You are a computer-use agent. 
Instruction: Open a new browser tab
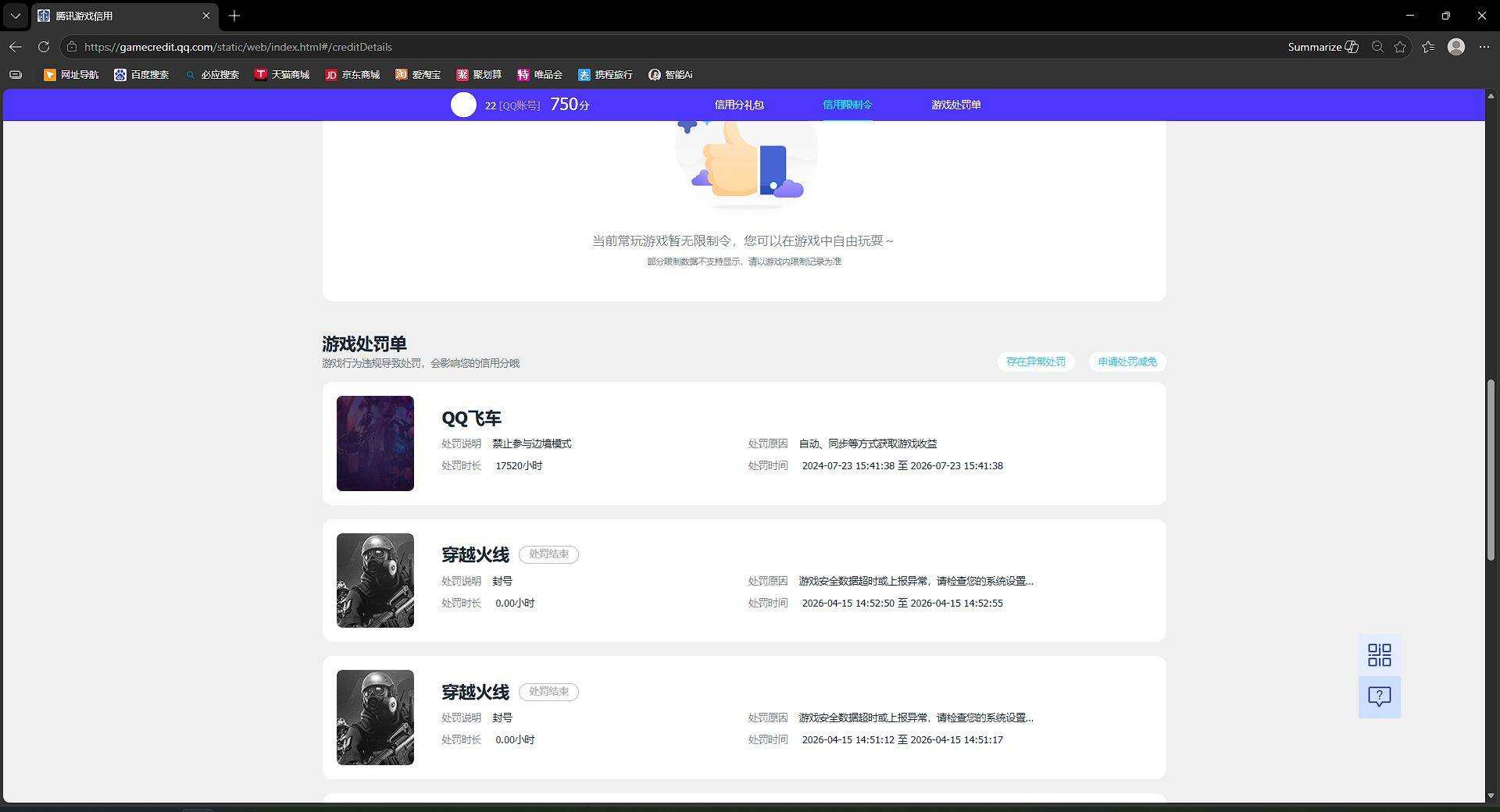coord(234,16)
